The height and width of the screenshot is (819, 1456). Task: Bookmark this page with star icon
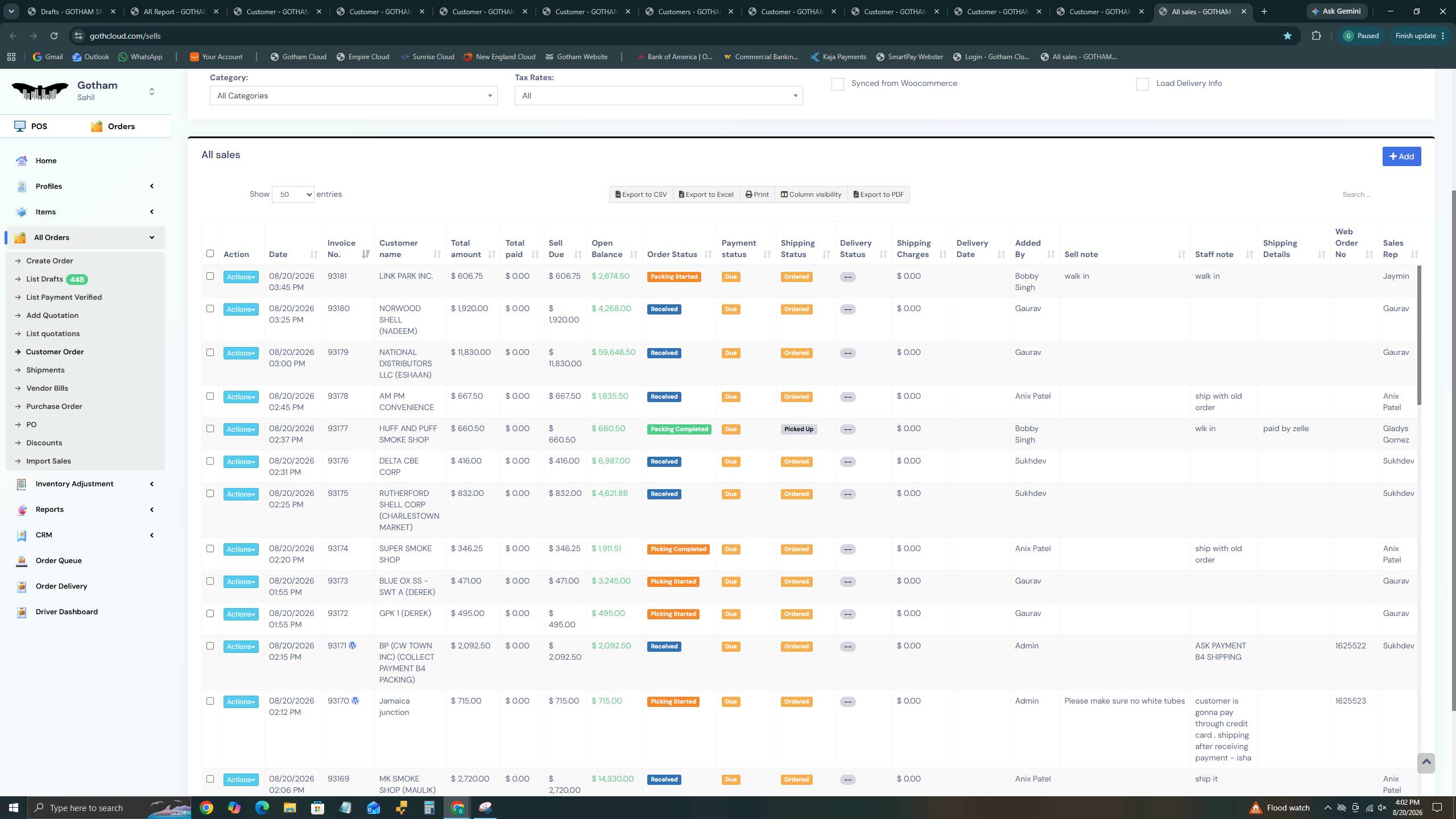[1287, 36]
